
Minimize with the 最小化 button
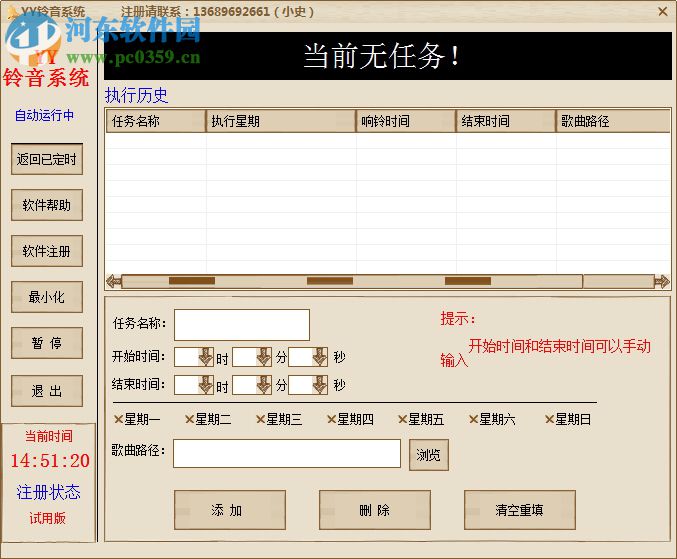pos(47,297)
